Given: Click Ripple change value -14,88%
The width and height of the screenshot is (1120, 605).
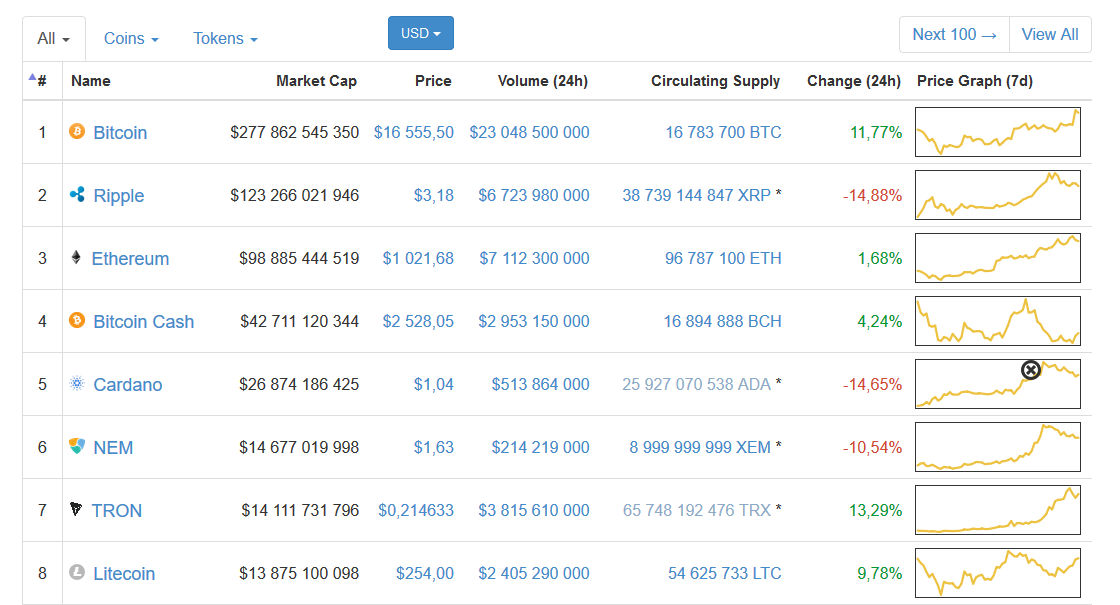Looking at the screenshot, I should point(872,195).
